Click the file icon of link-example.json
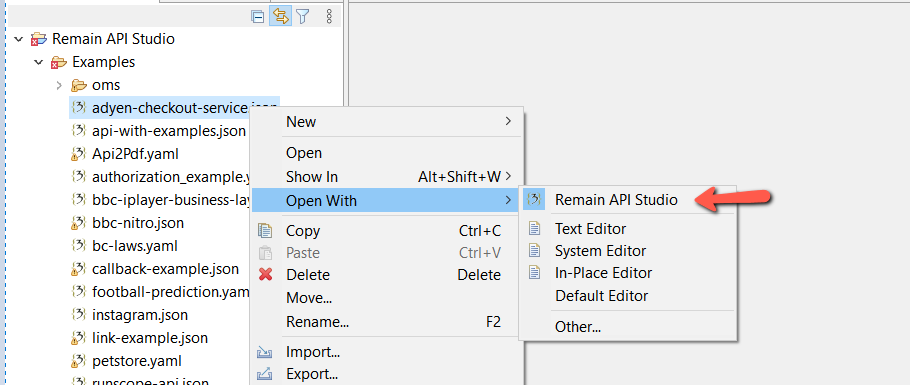Viewport: 910px width, 385px height. (78, 338)
